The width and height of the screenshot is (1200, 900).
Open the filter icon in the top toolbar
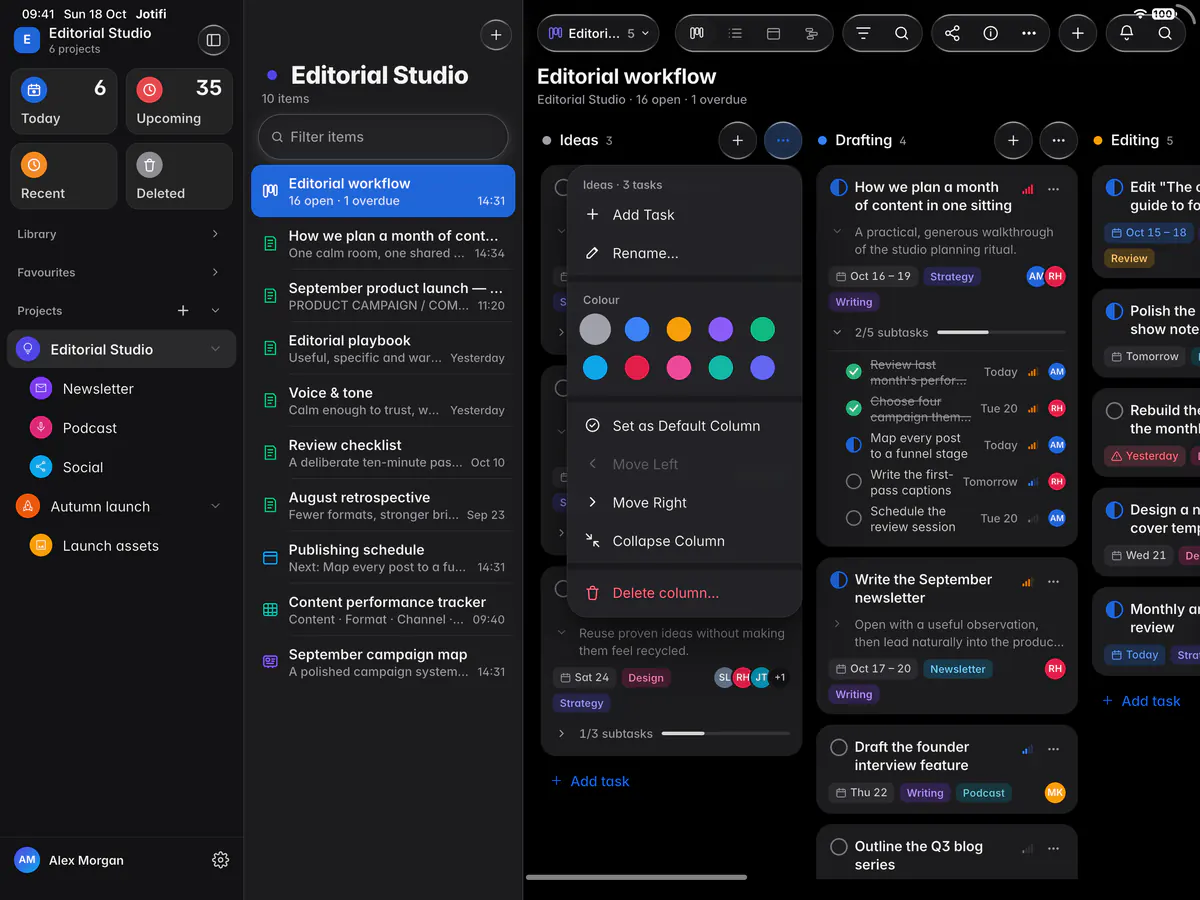coord(863,33)
